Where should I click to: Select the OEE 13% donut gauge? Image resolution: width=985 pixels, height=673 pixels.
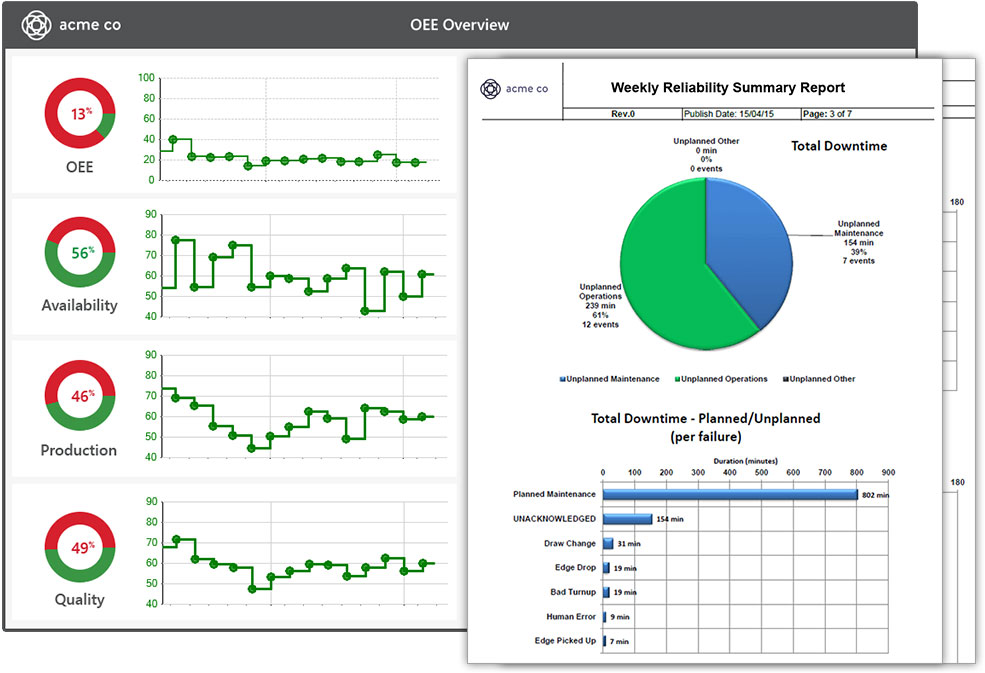point(80,113)
